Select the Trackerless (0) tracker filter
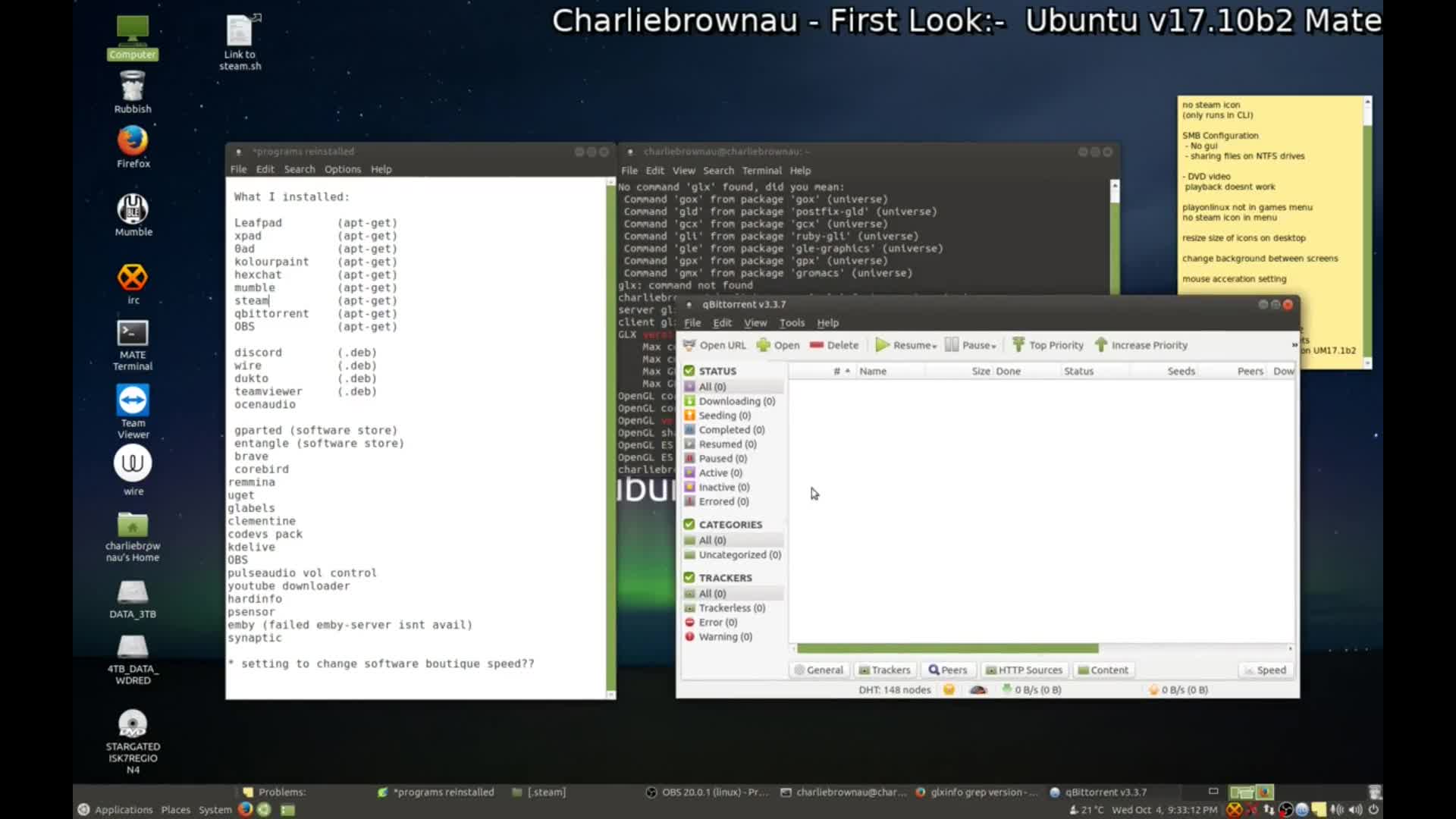This screenshot has height=819, width=1456. [724, 608]
